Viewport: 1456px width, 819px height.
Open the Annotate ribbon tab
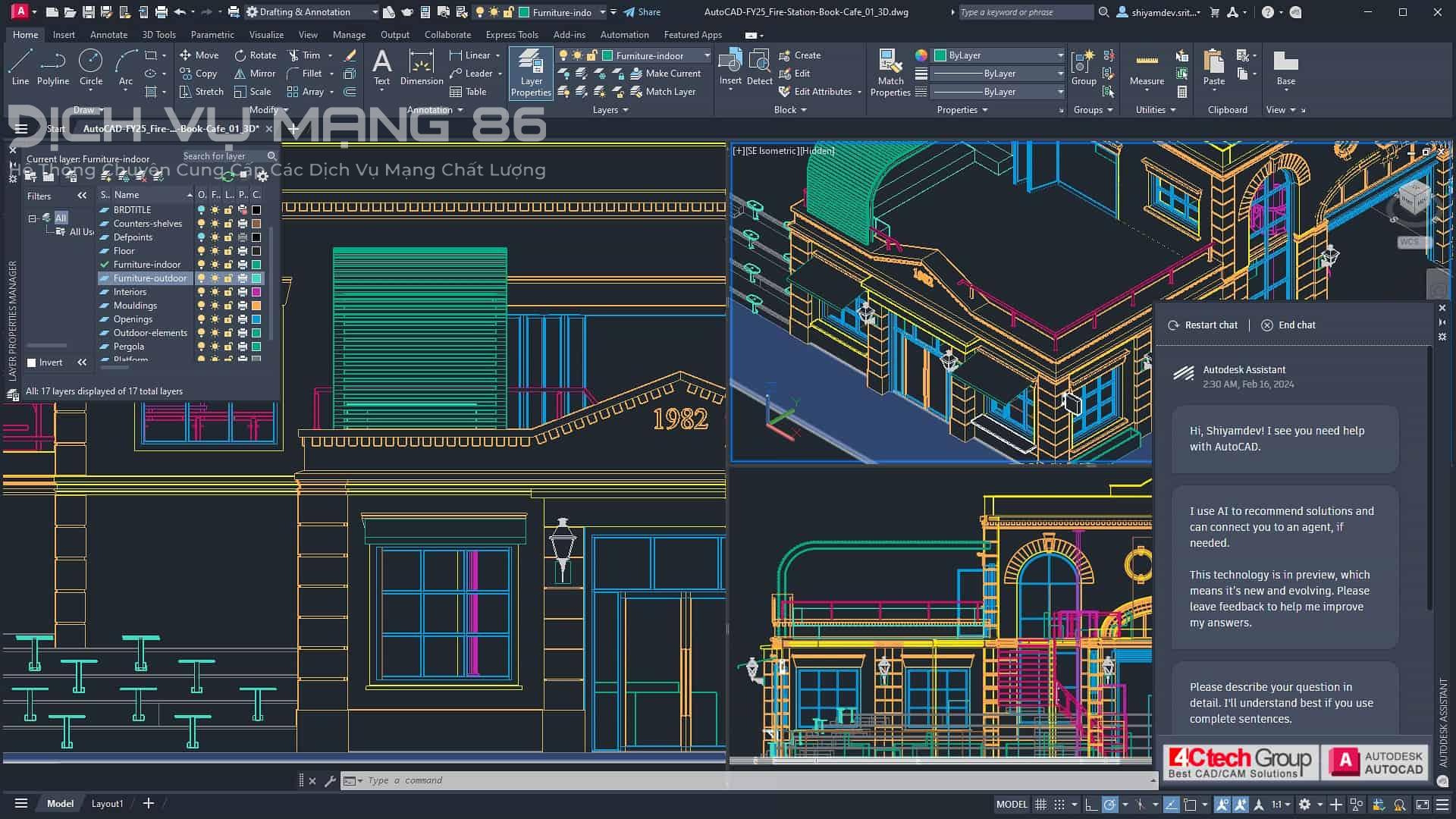click(108, 35)
